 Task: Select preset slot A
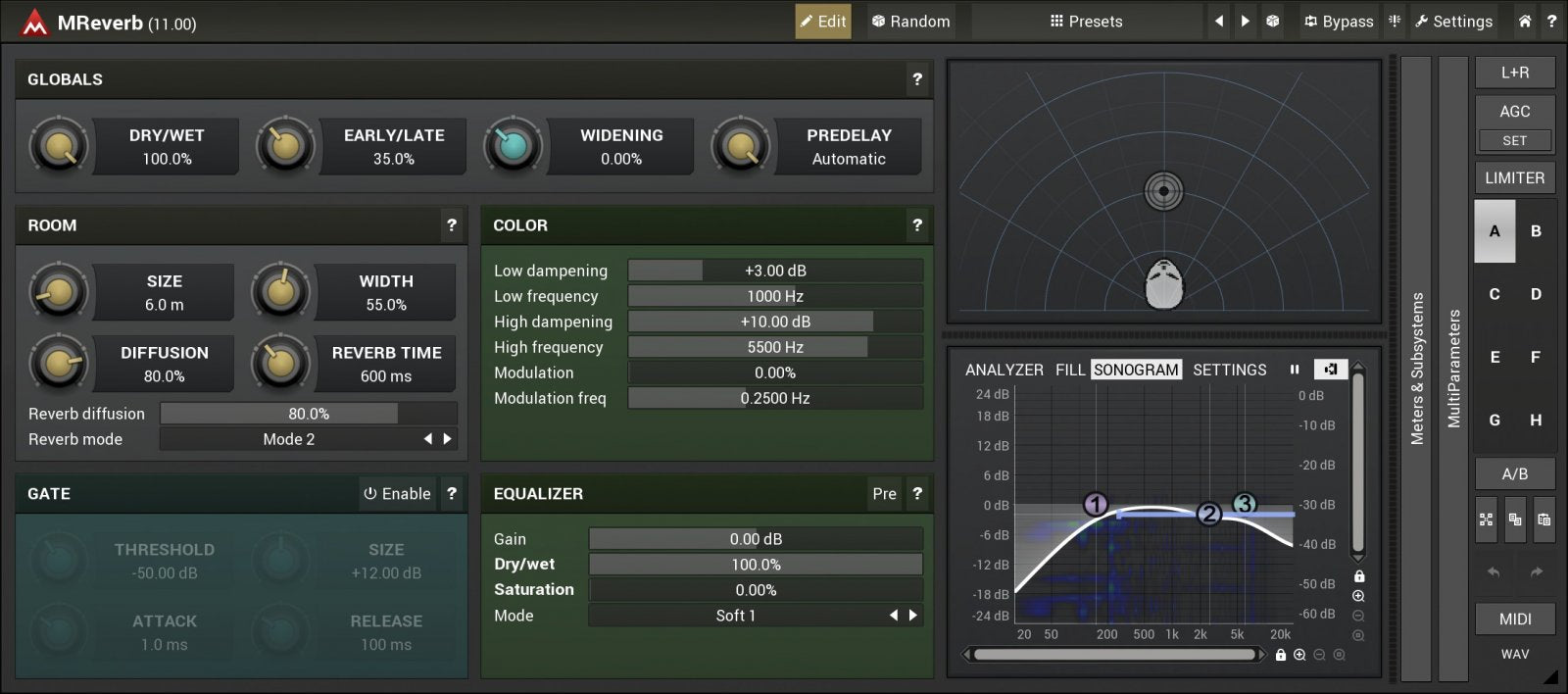[1494, 231]
